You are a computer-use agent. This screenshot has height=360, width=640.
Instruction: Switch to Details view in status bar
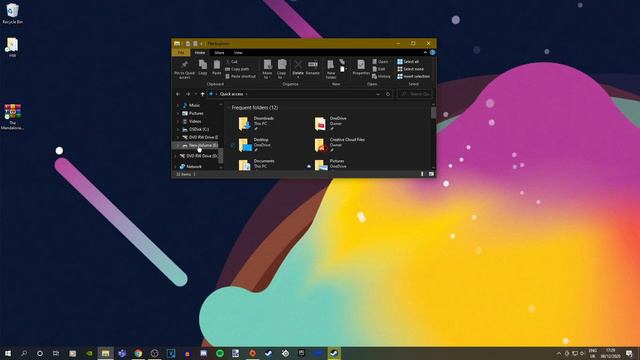click(422, 174)
